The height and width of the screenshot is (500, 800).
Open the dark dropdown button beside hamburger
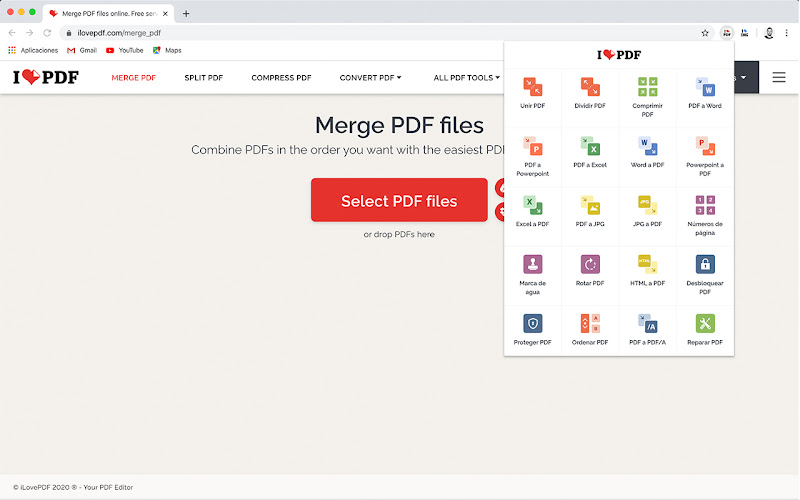coord(746,78)
